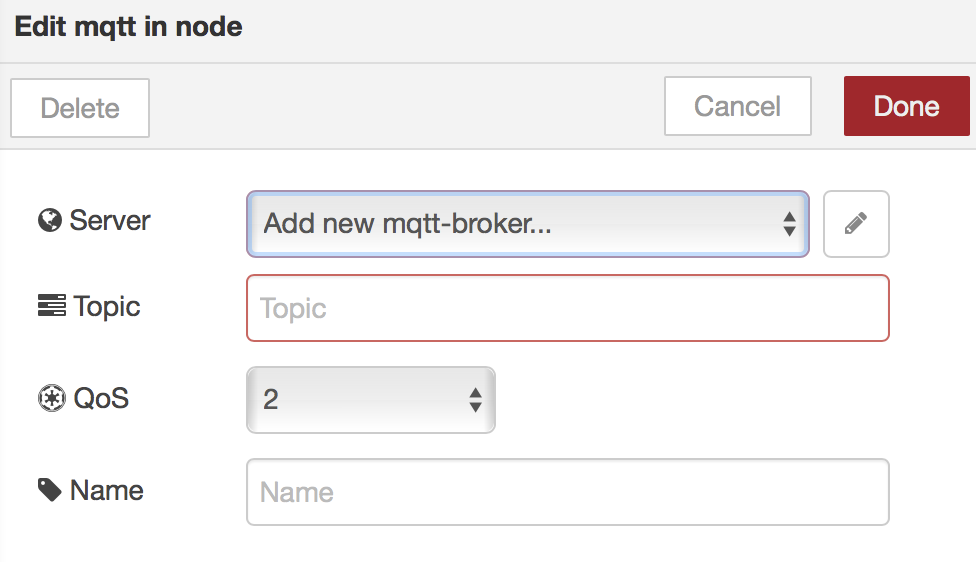Focus the Topic input field
The height and width of the screenshot is (562, 977).
[567, 308]
